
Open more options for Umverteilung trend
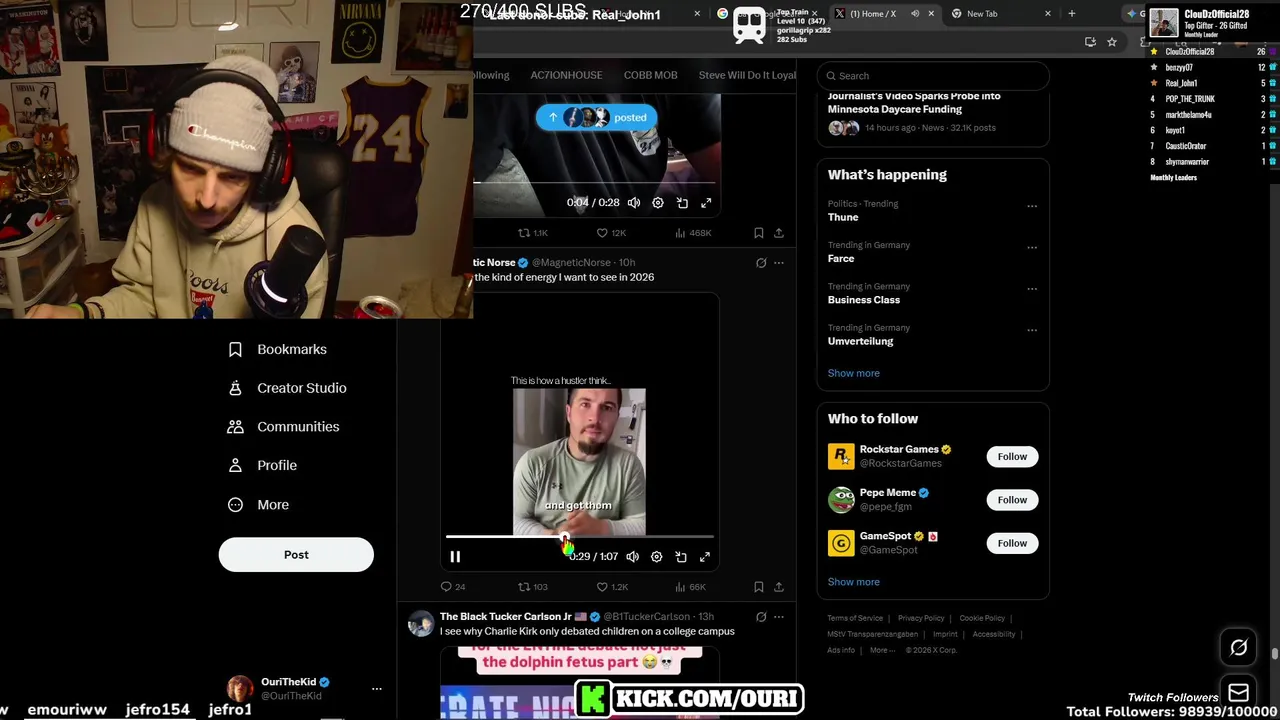click(x=1032, y=331)
